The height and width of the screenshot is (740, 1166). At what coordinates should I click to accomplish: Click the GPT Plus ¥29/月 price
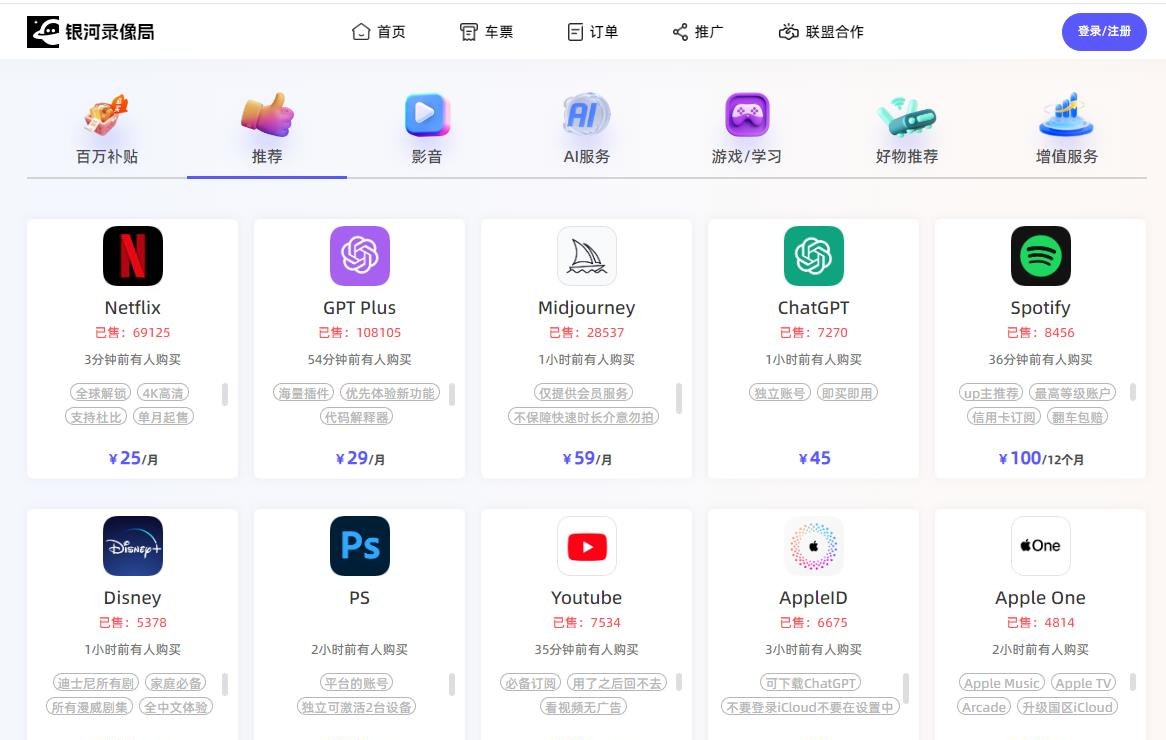(x=360, y=458)
